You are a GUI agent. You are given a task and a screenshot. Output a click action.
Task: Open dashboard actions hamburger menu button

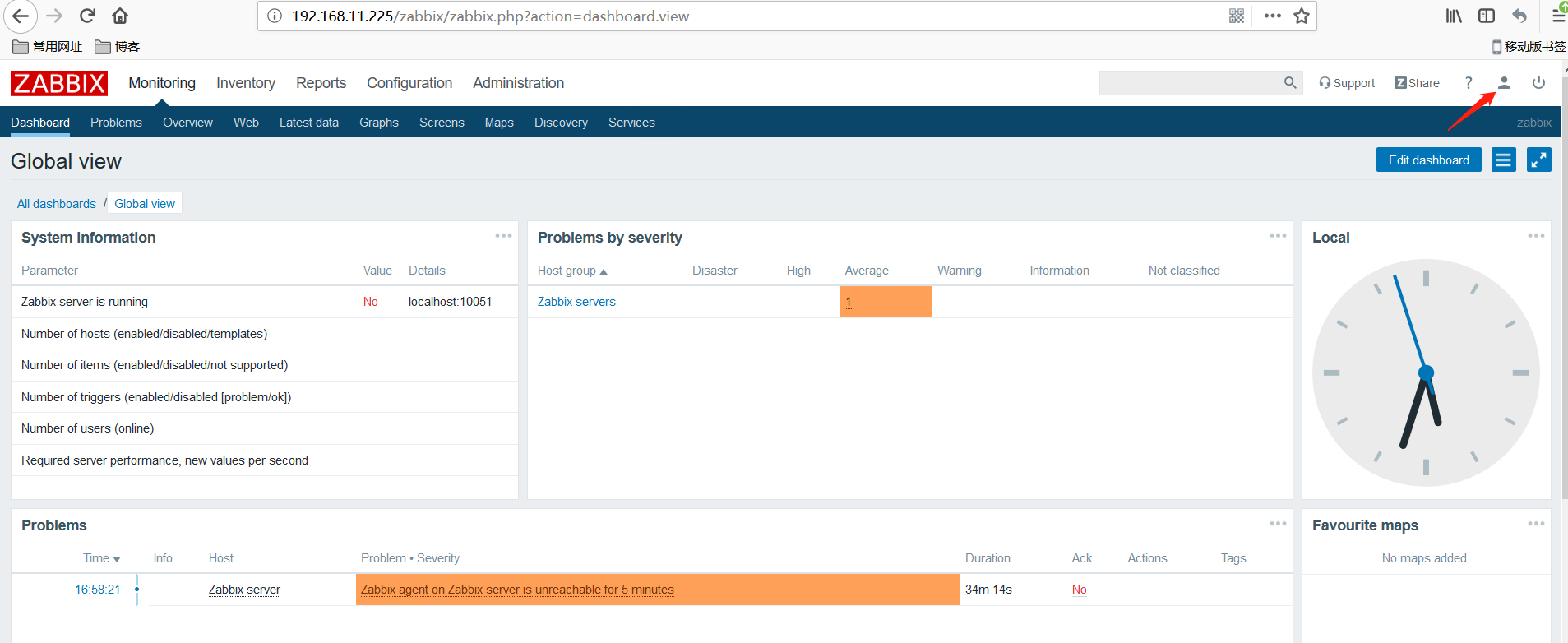point(1504,160)
